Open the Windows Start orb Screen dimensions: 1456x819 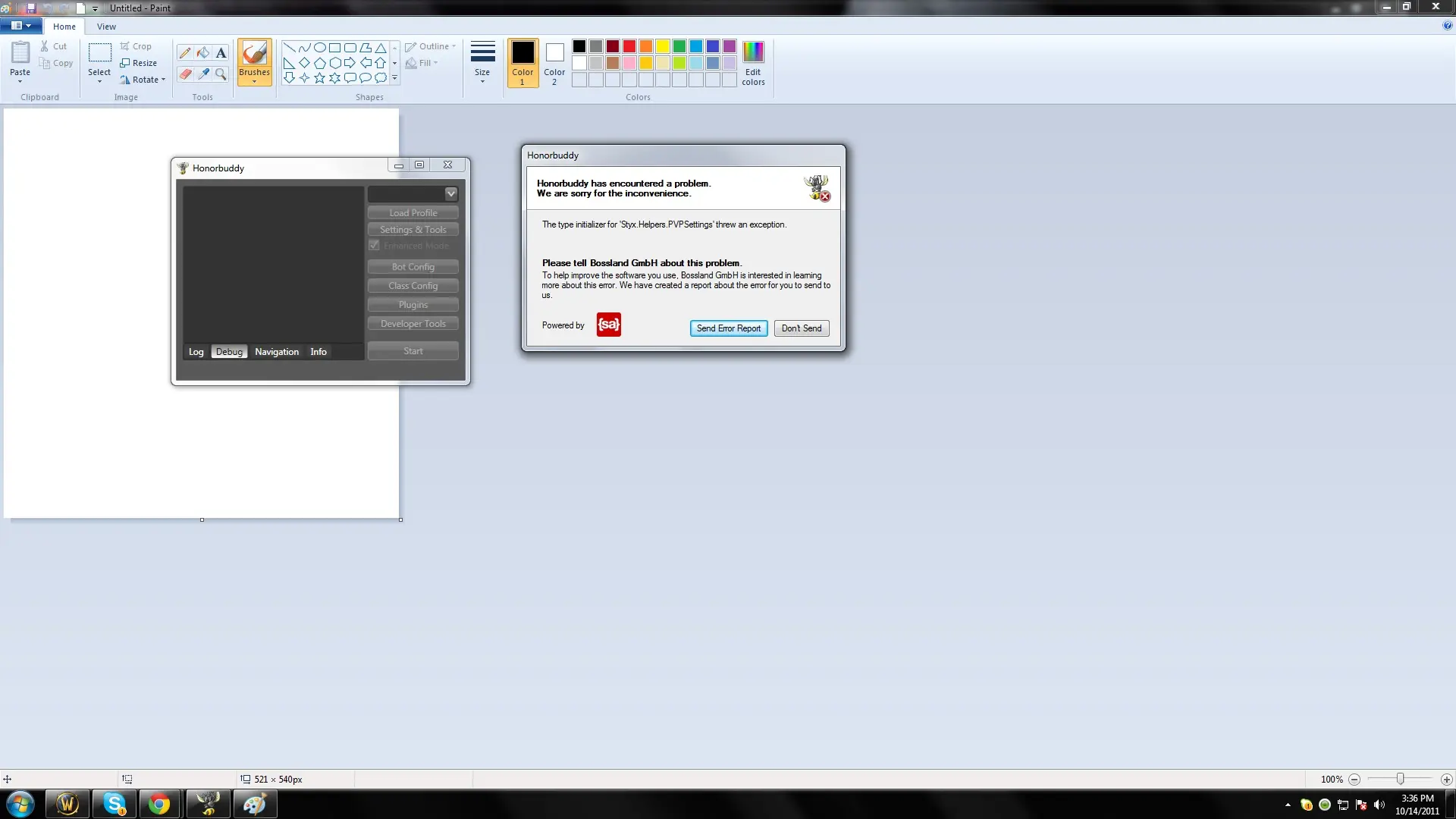pos(20,804)
